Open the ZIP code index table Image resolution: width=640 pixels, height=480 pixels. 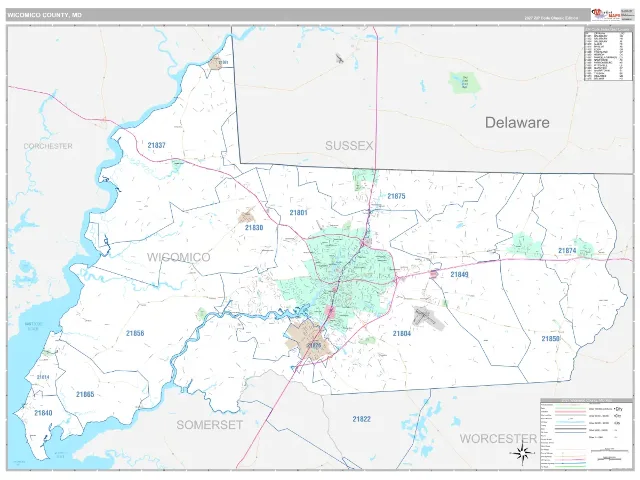tap(608, 53)
